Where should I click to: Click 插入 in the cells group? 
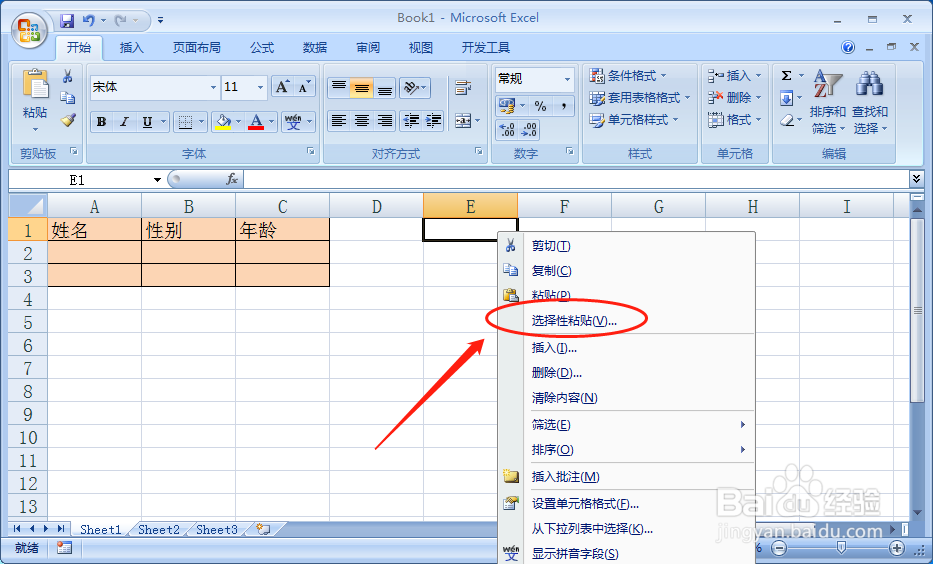point(734,76)
